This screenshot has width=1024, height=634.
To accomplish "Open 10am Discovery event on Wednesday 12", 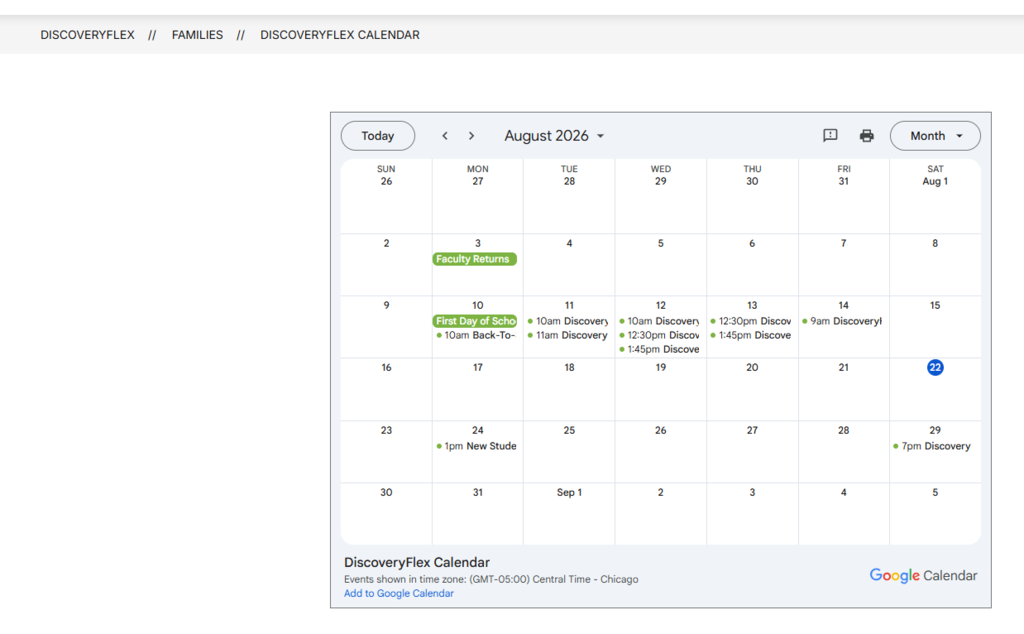I will [660, 321].
